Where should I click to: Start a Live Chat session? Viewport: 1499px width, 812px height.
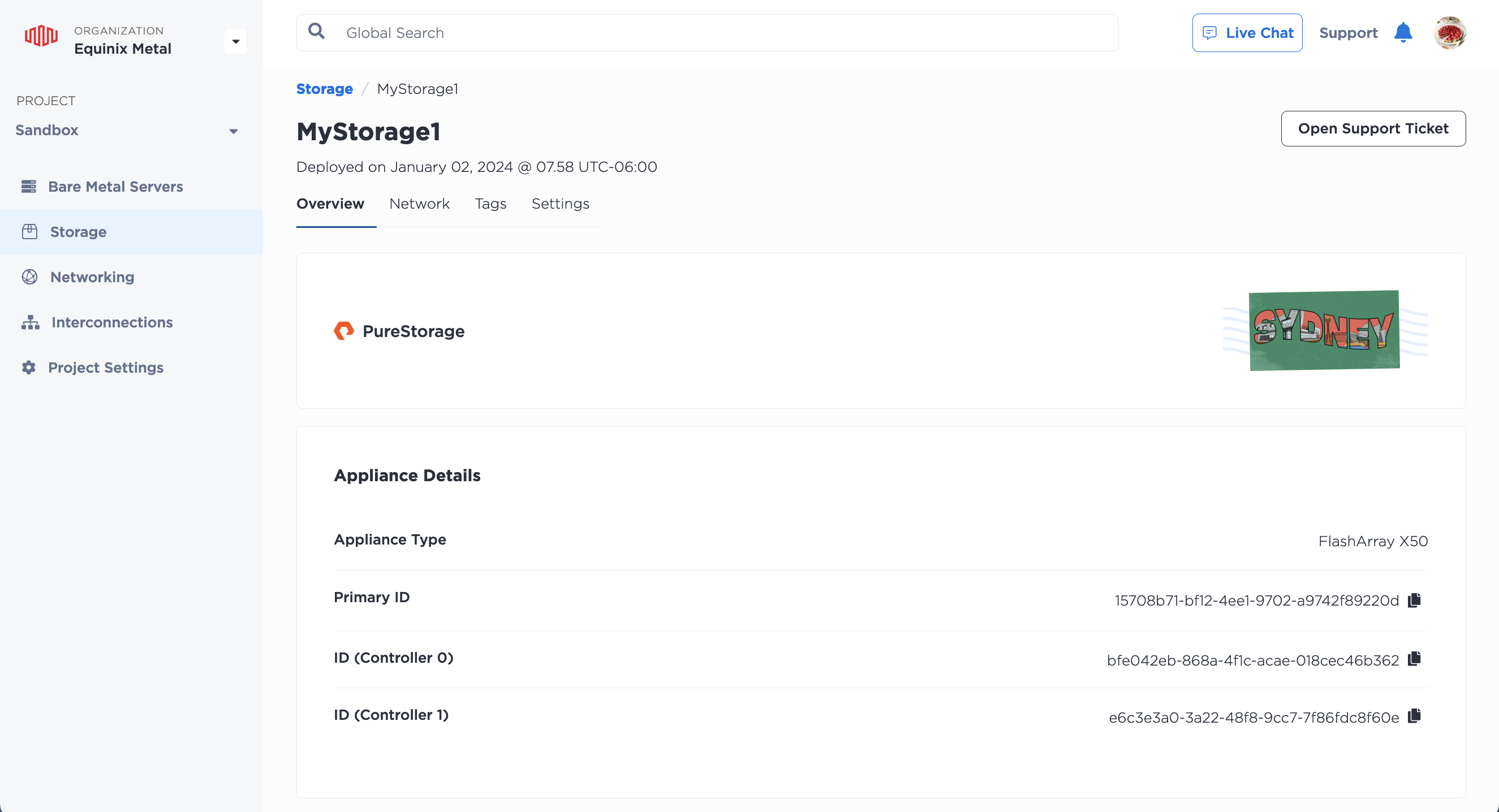1247,33
